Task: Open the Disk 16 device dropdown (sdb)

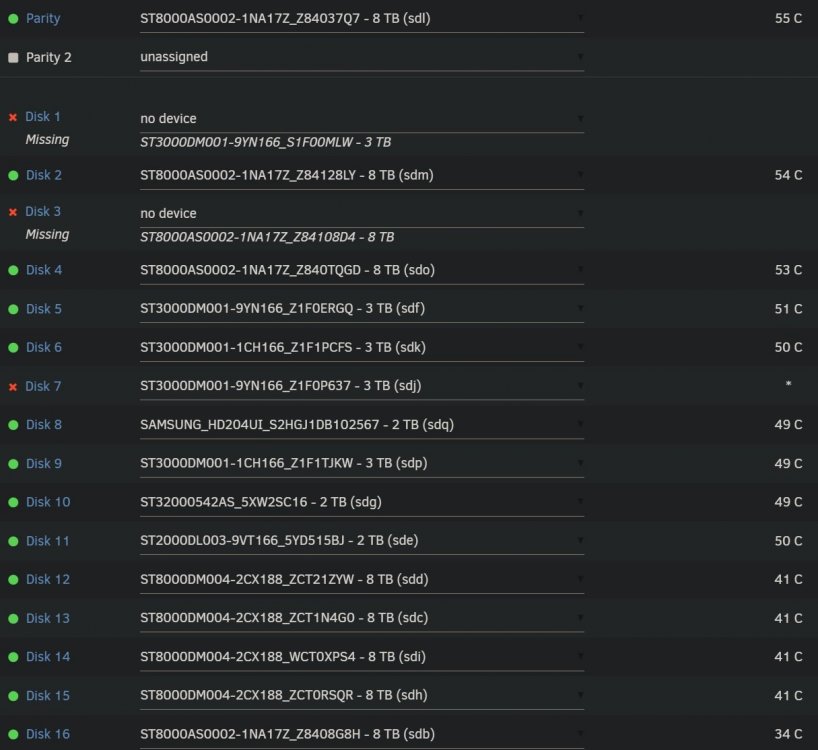Action: (x=362, y=734)
